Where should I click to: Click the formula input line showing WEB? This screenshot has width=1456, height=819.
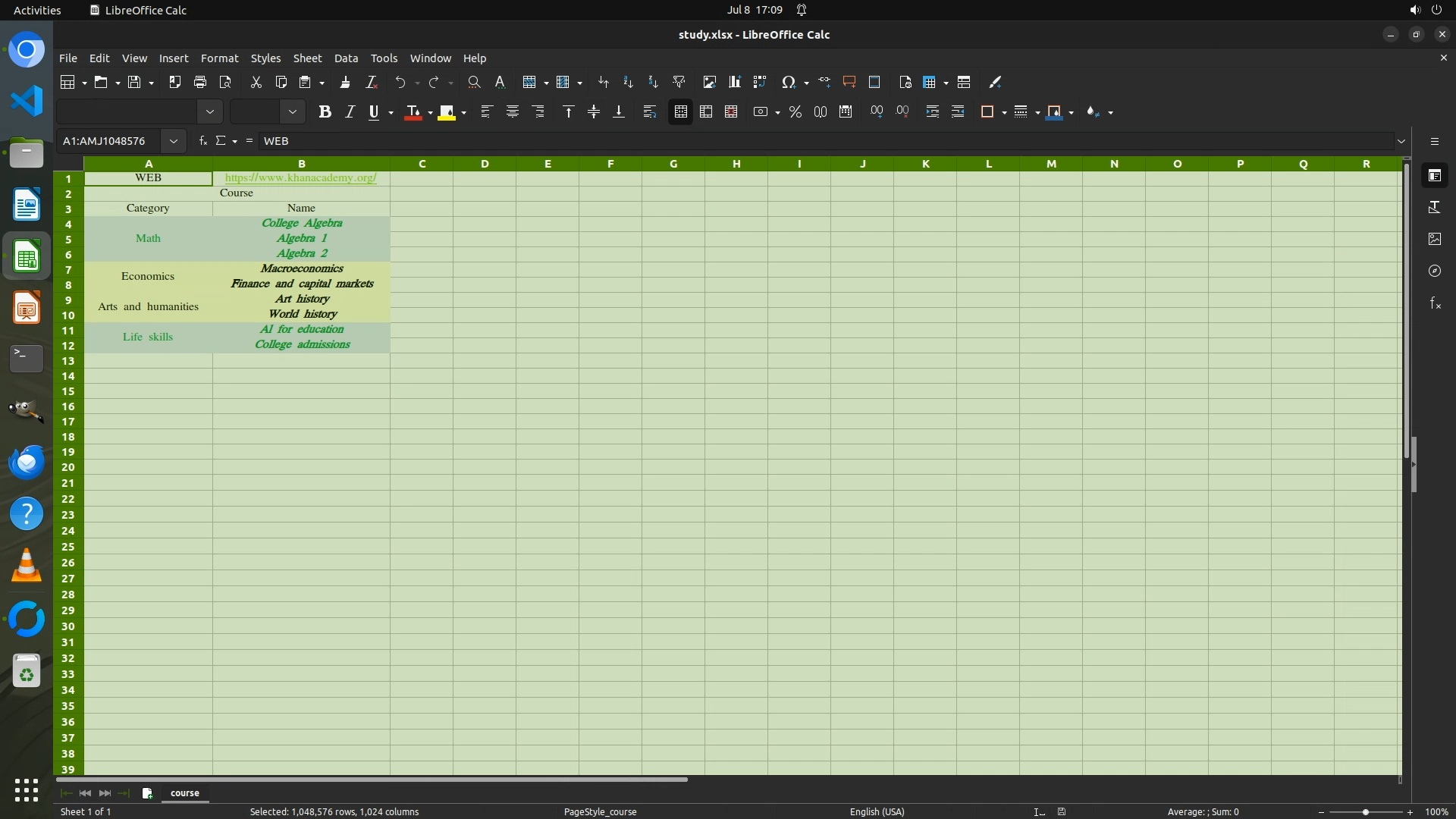758,141
